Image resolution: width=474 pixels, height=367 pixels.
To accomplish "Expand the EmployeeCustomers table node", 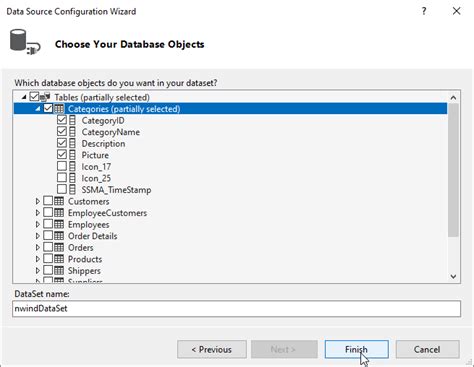I will [38, 213].
